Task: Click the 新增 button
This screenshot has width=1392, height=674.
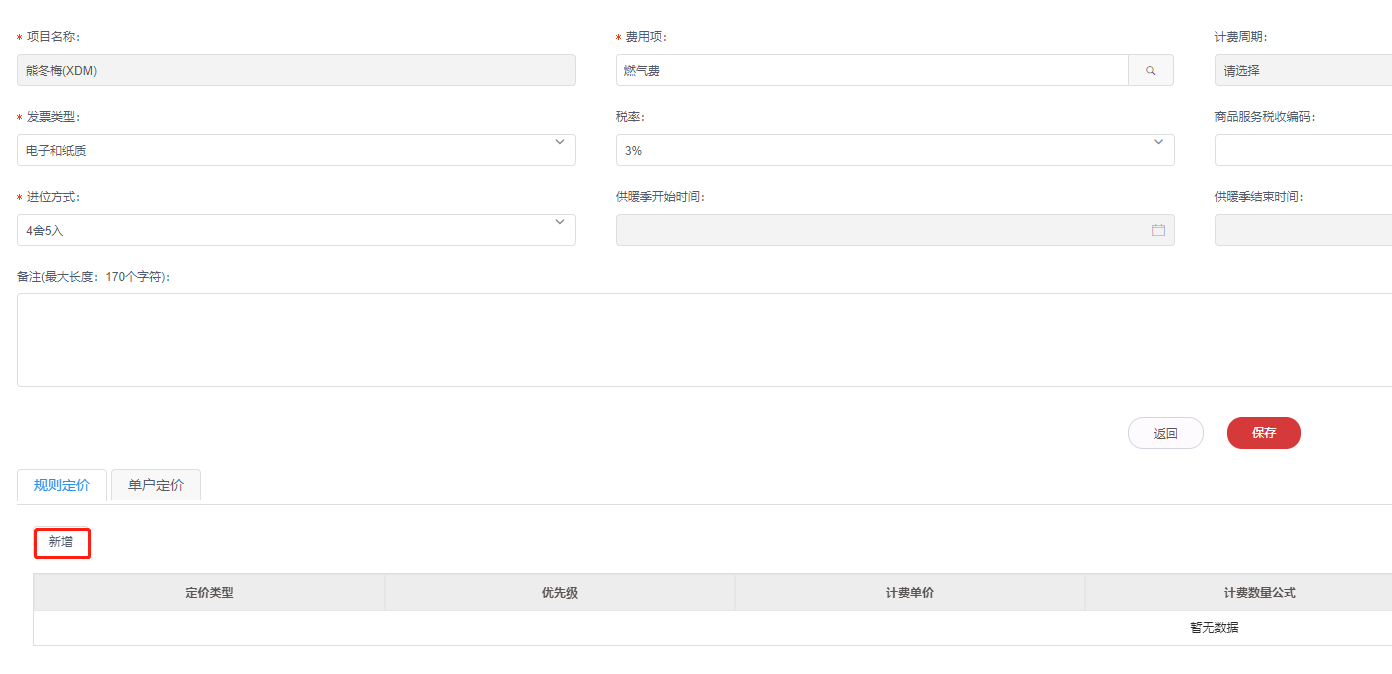Action: [x=62, y=542]
